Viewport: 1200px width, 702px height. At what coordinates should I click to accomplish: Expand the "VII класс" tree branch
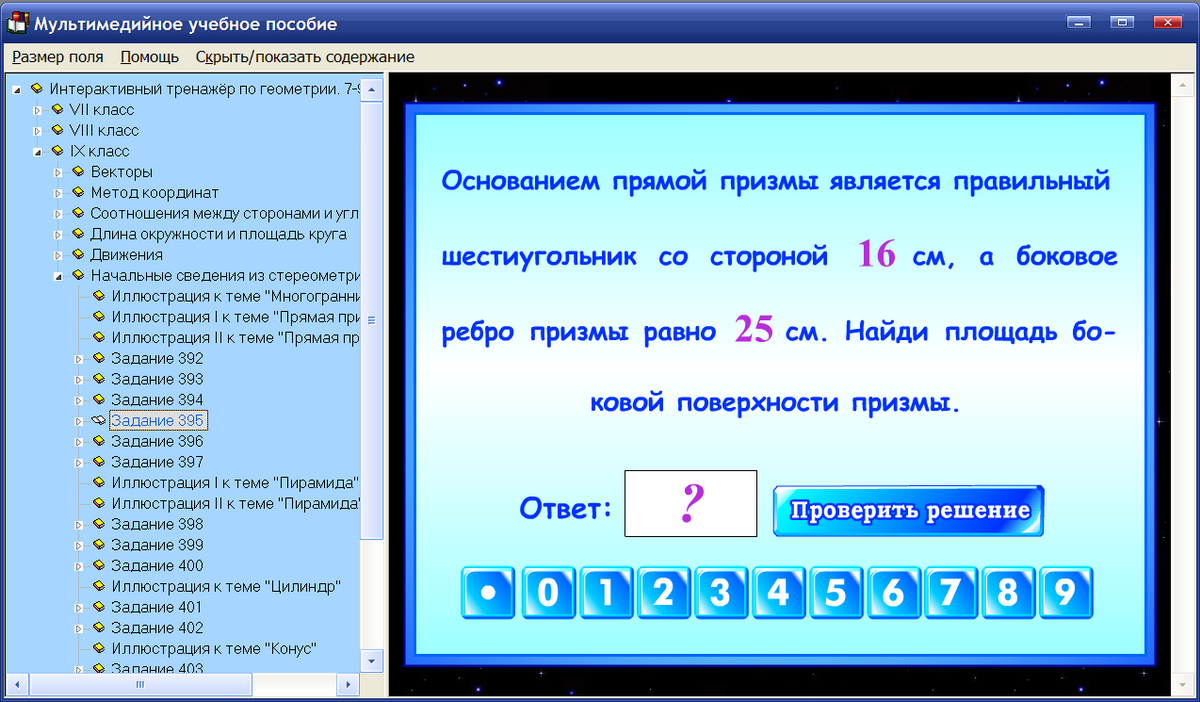[36, 109]
